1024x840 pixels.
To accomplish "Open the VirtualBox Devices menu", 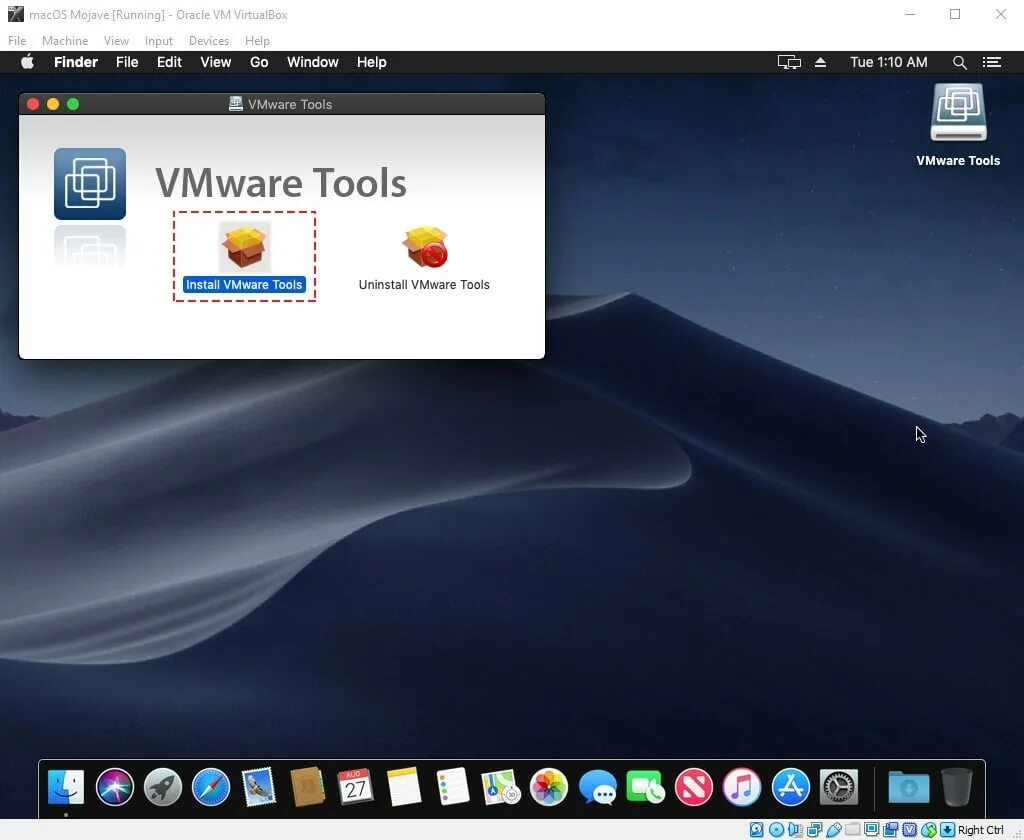I will coord(209,40).
